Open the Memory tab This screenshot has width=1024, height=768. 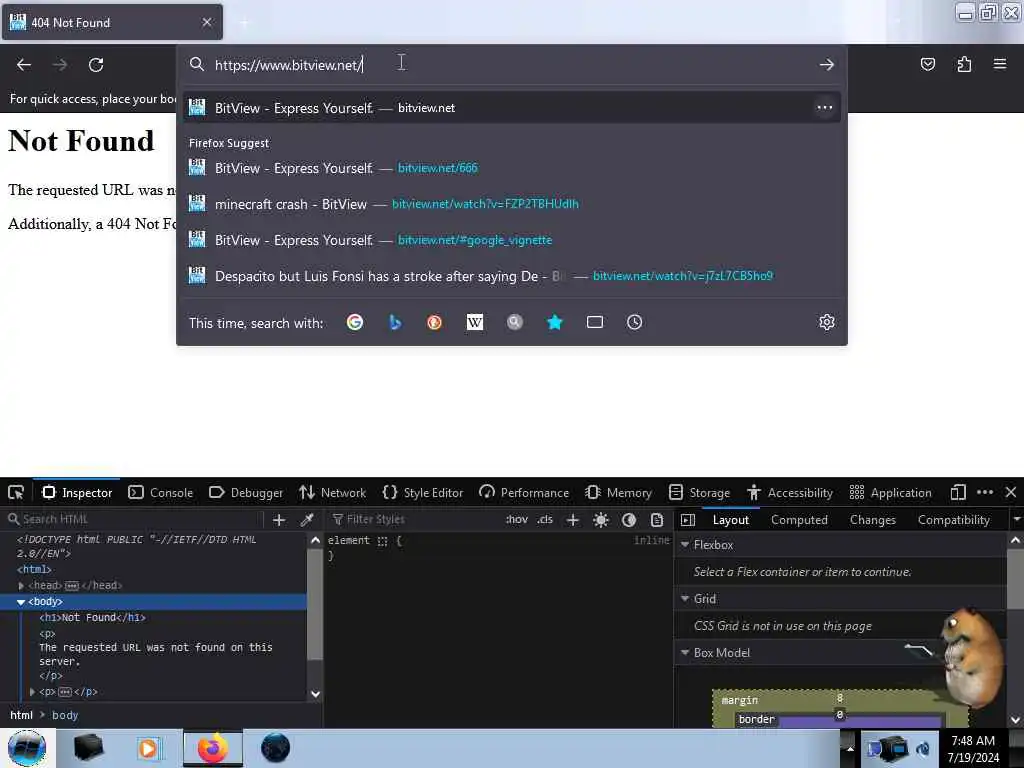618,492
